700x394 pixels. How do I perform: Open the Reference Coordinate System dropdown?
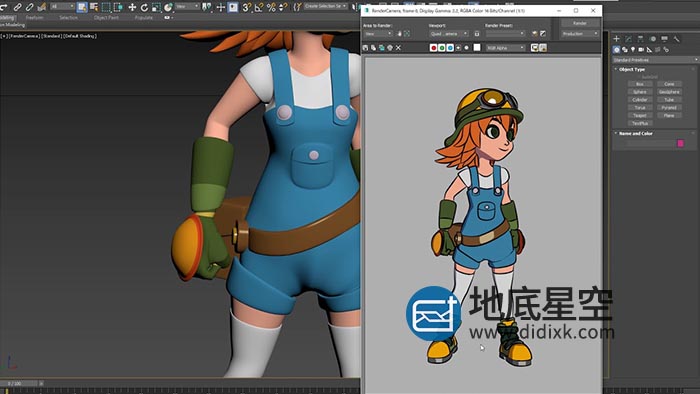[187, 7]
